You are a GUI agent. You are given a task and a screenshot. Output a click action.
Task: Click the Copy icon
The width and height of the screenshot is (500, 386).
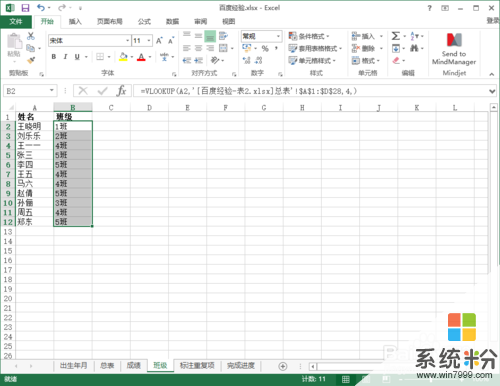tap(30, 48)
